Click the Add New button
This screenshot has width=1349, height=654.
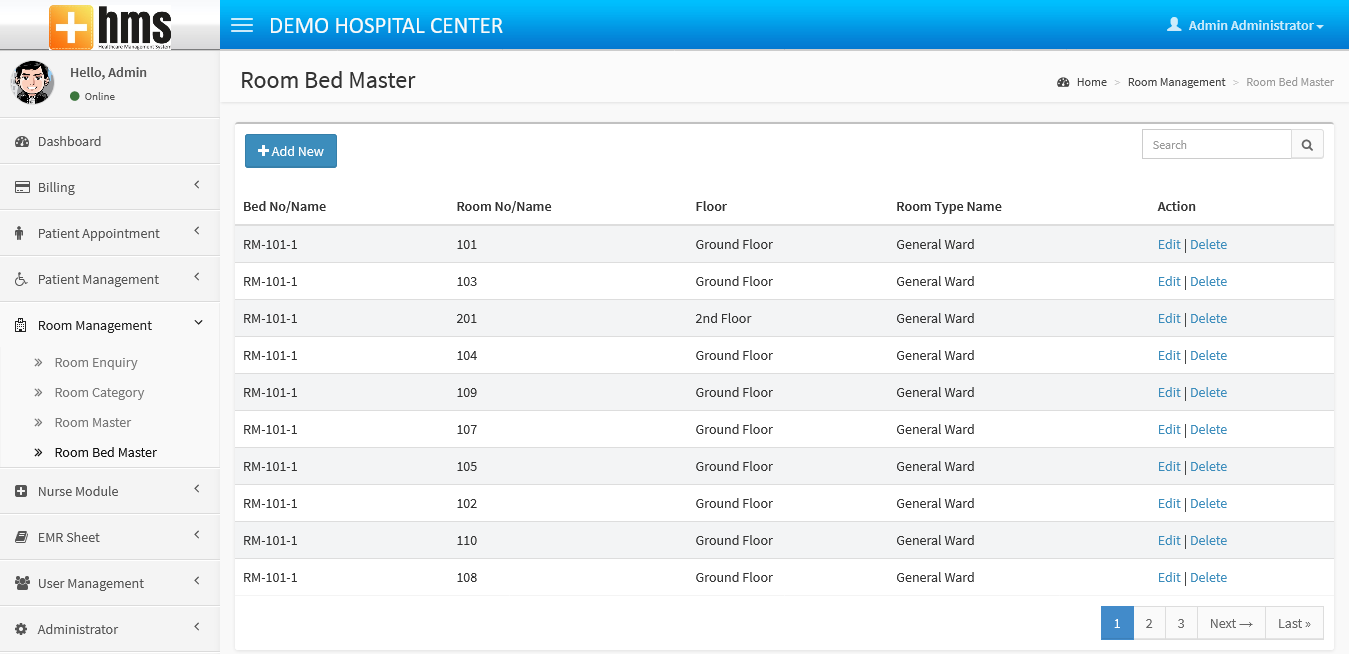[291, 151]
